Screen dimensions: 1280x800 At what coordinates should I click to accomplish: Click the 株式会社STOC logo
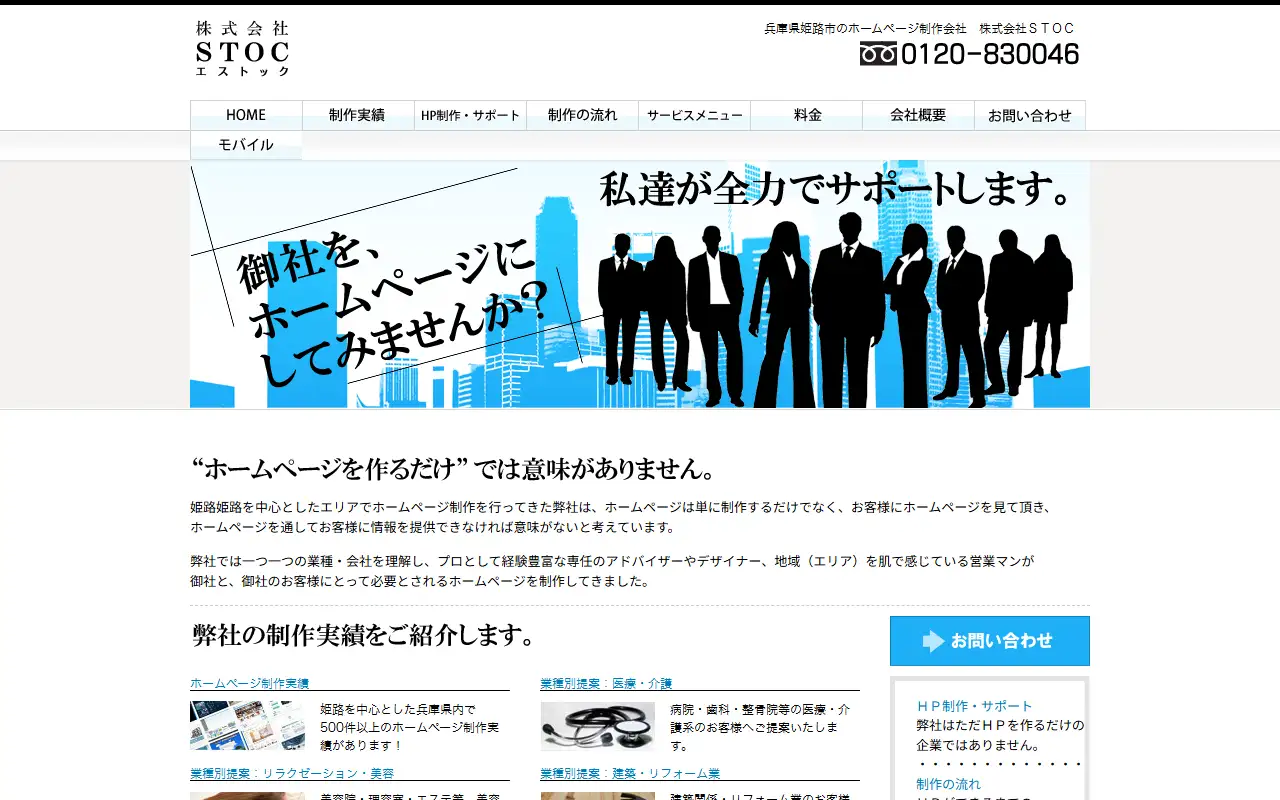pos(243,48)
